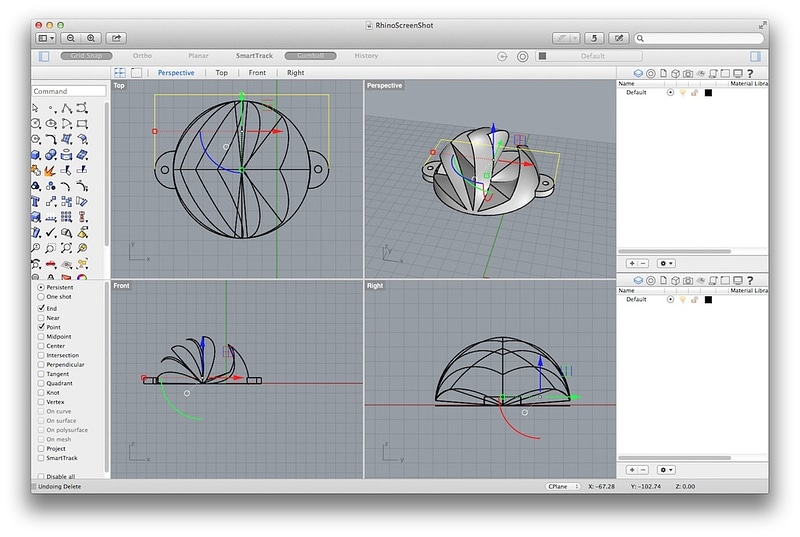
Task: Choose the blue Text object tool
Action: (35, 201)
